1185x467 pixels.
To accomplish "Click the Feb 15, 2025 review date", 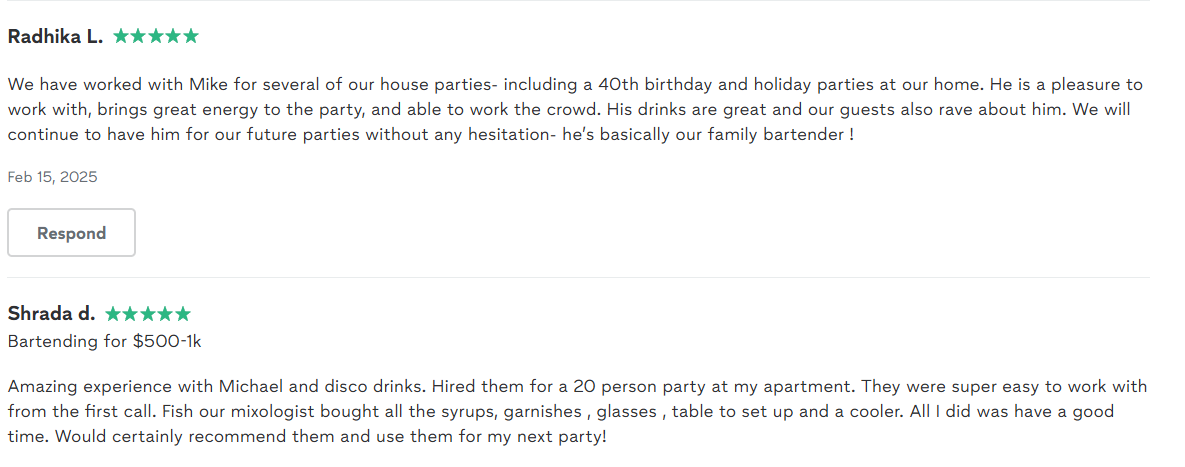I will (52, 177).
